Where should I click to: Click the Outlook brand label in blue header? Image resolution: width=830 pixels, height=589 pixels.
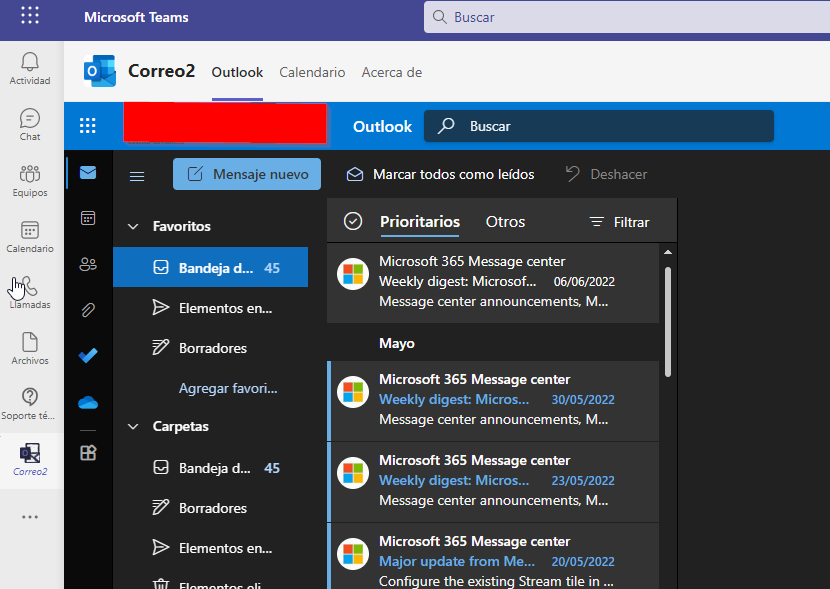click(382, 126)
